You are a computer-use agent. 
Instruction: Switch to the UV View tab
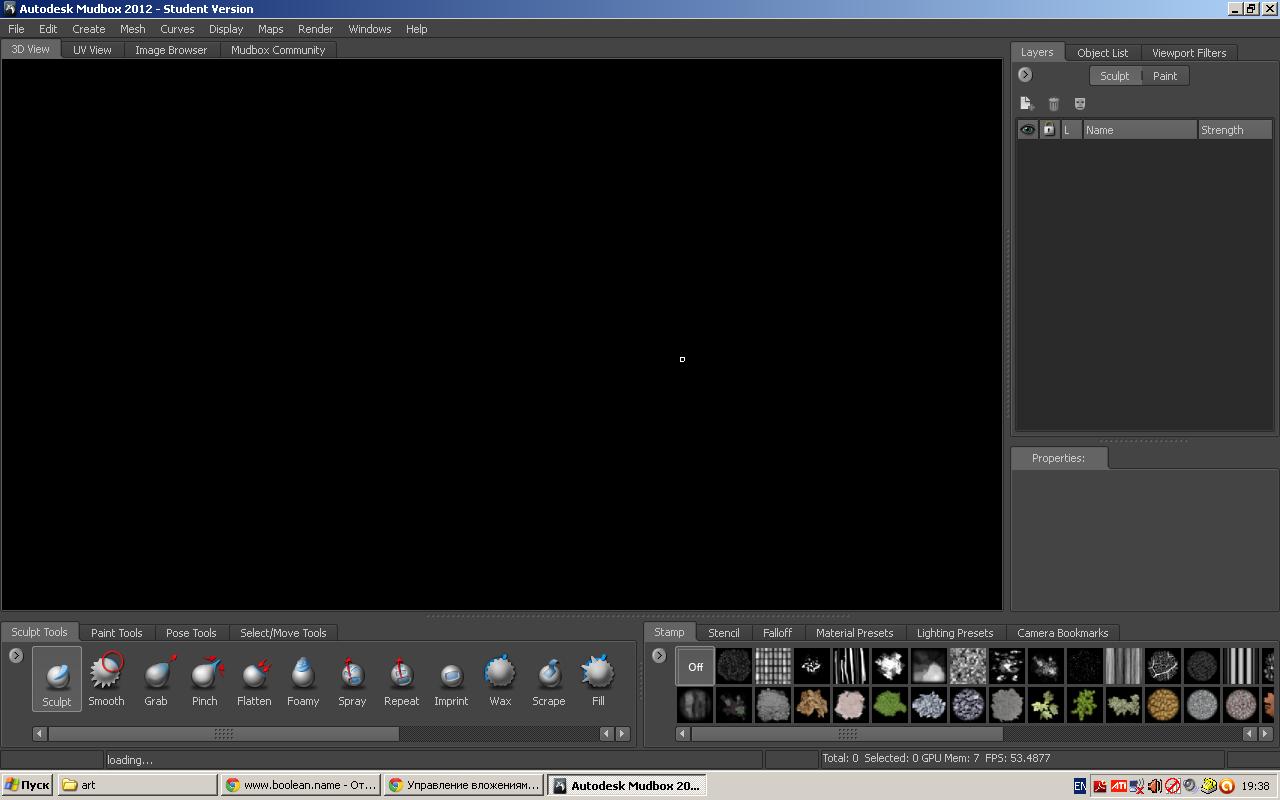92,50
